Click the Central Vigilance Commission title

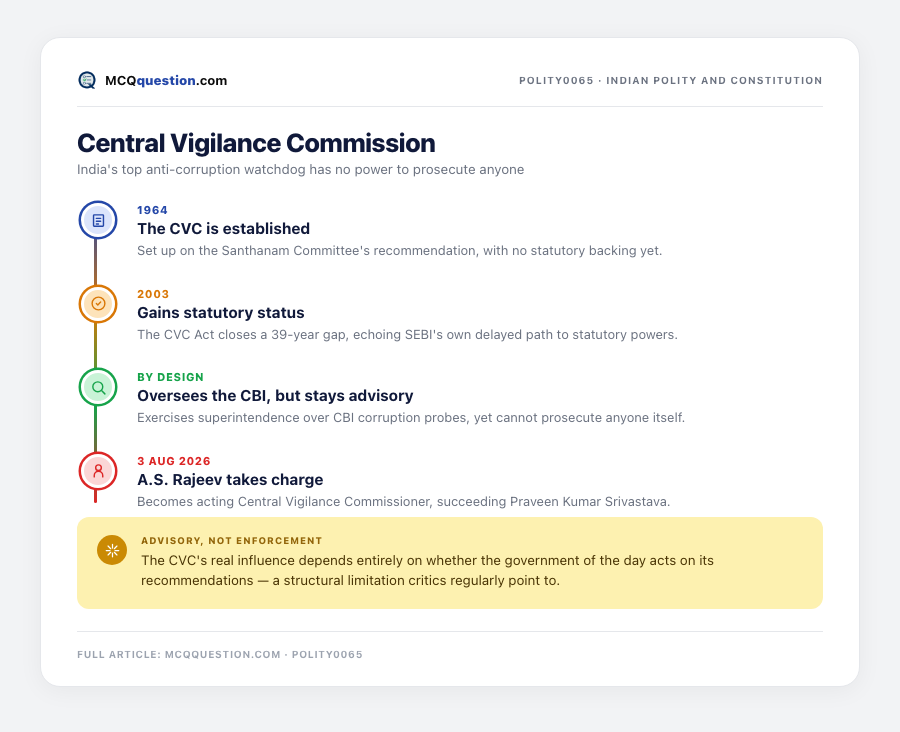(256, 143)
